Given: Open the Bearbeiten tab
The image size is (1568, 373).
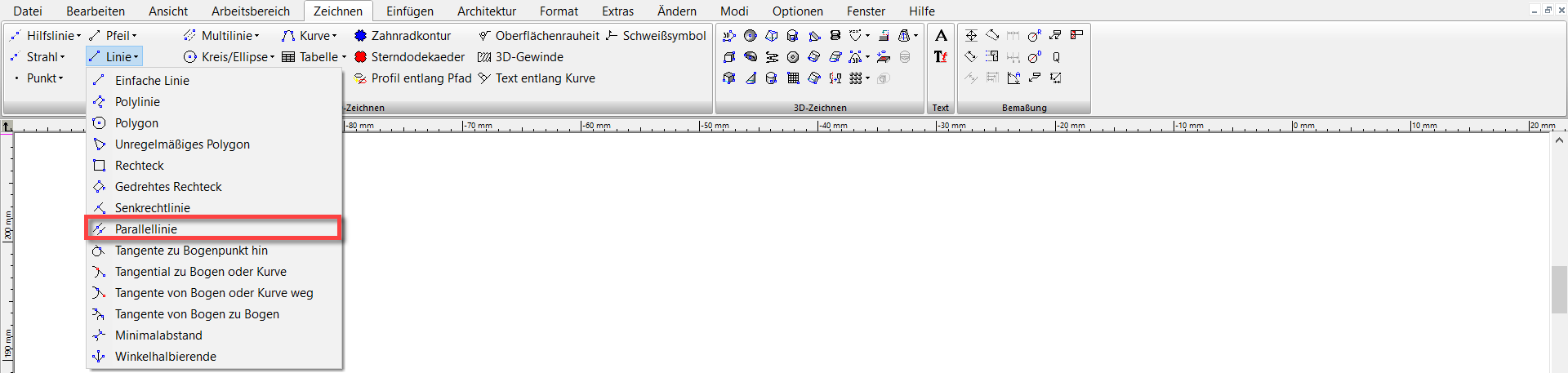Looking at the screenshot, I should tap(96, 11).
